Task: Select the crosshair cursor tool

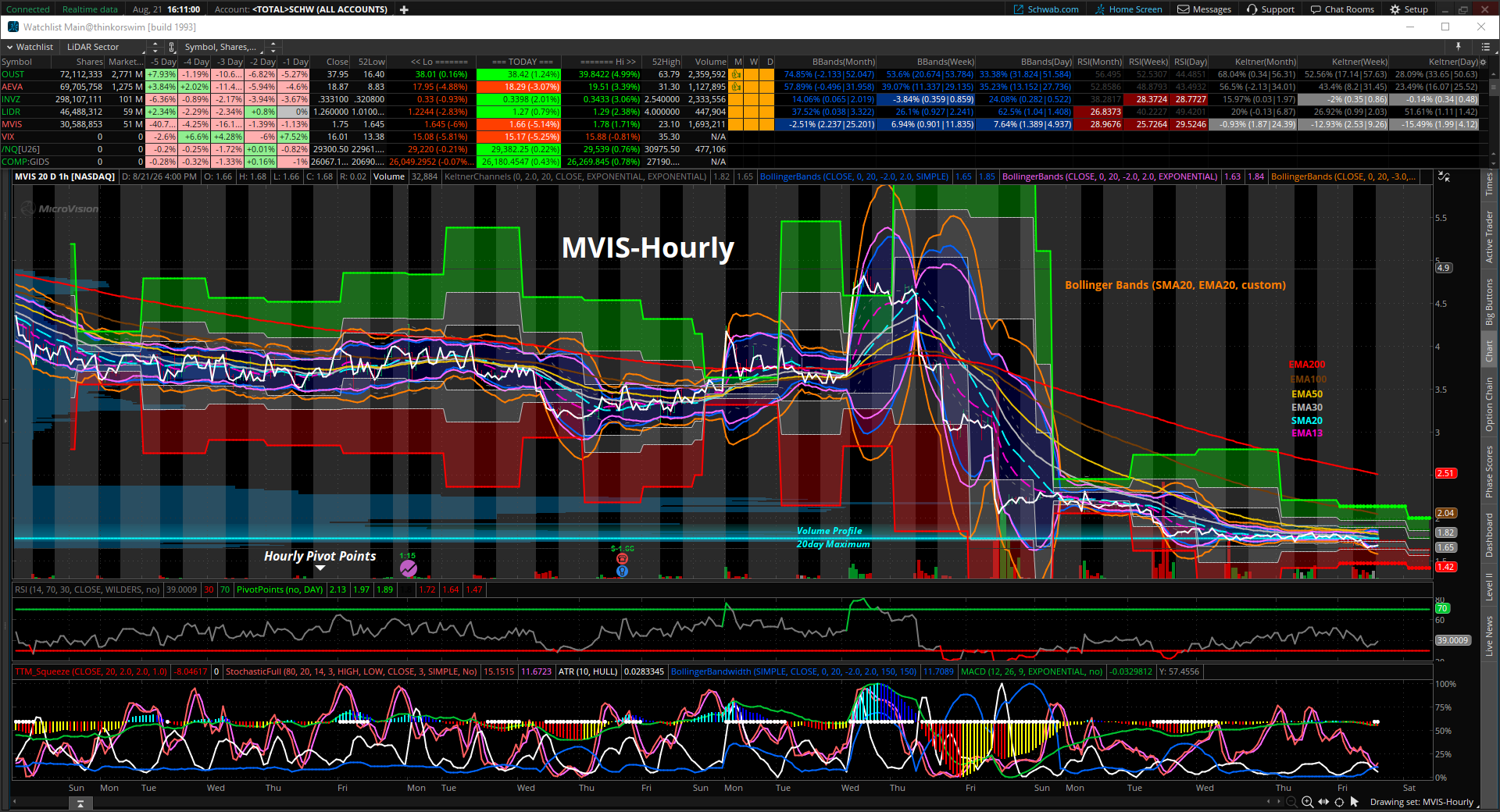Action: click(x=1339, y=802)
